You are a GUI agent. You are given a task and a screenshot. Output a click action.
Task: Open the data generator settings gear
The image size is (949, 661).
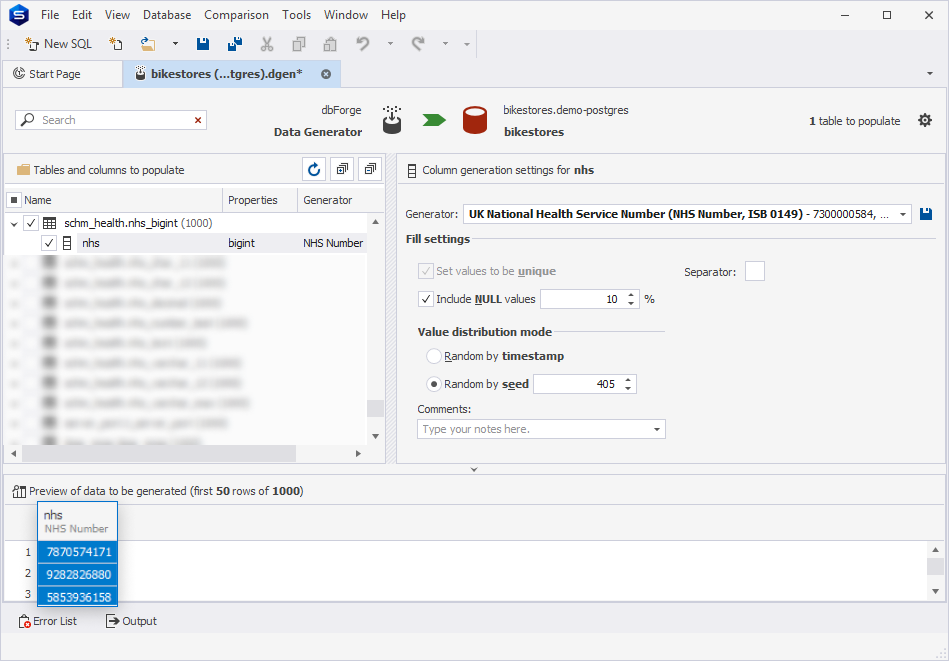(x=924, y=120)
